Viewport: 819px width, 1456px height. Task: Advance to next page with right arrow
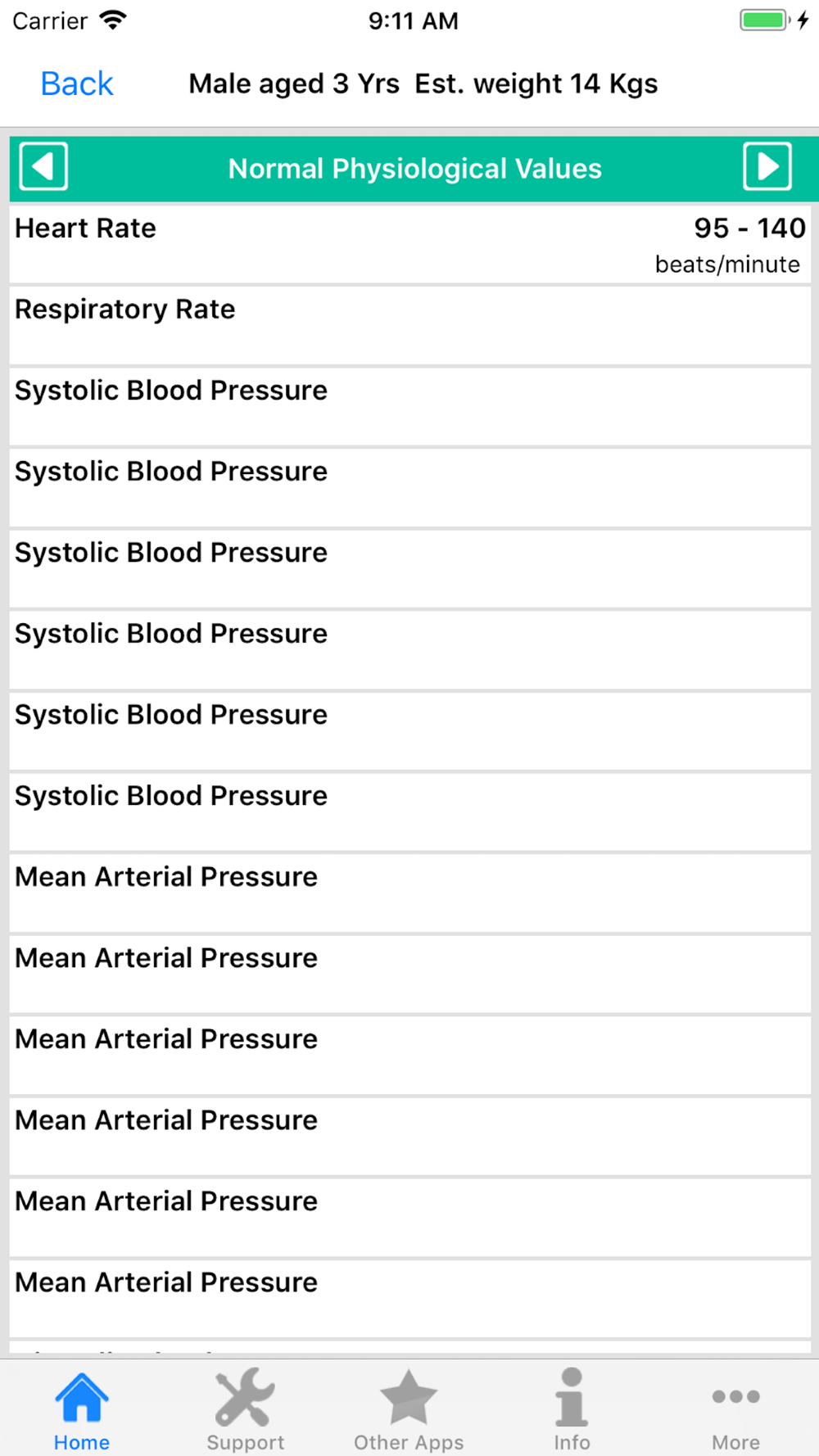click(767, 167)
